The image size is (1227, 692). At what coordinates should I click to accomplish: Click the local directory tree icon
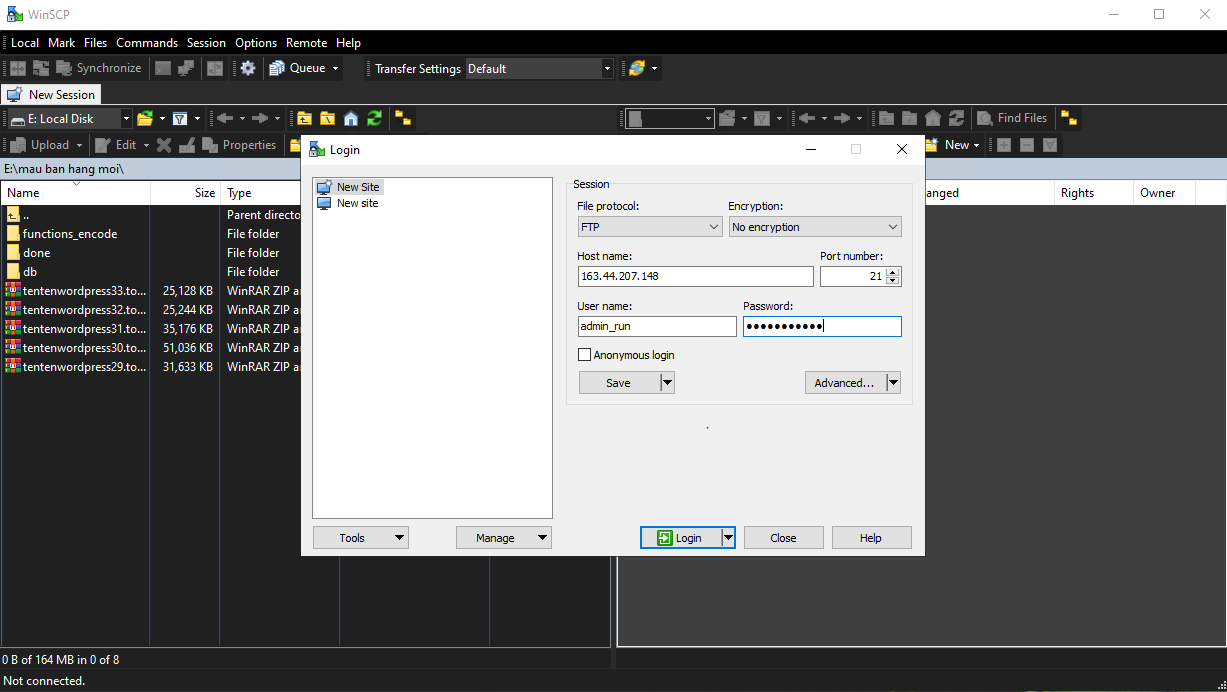point(403,118)
